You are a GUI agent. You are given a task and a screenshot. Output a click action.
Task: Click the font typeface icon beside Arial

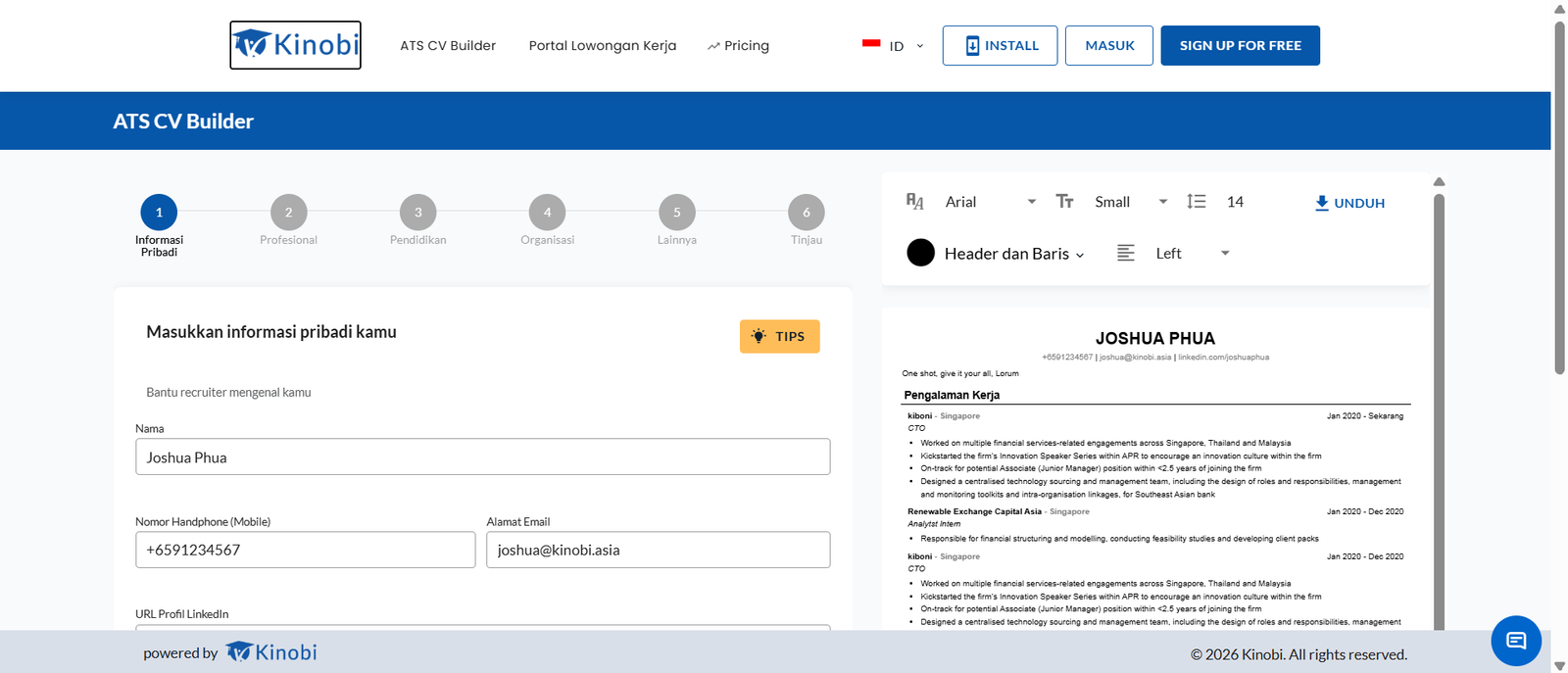click(915, 202)
